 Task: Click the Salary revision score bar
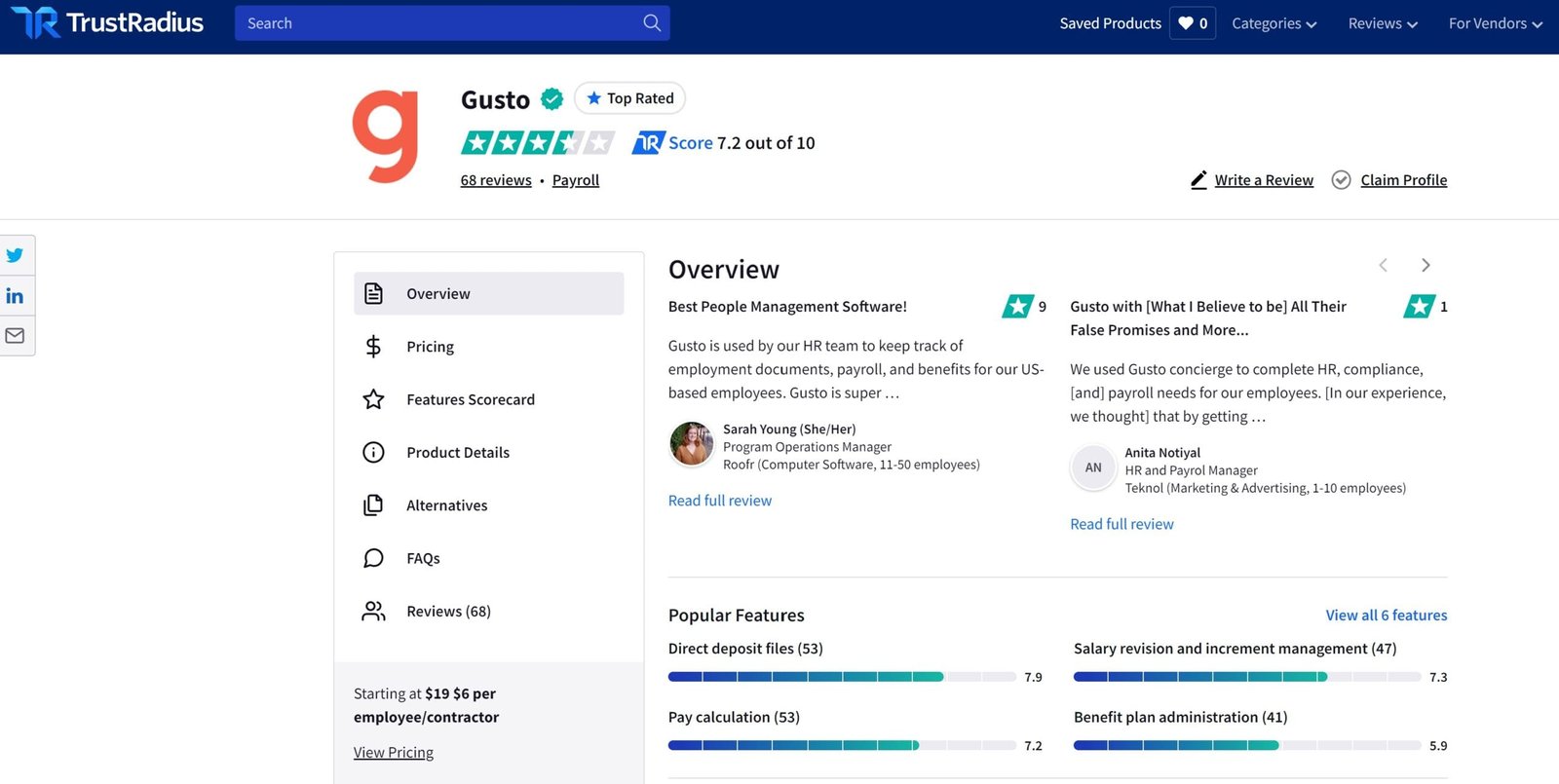click(1247, 677)
